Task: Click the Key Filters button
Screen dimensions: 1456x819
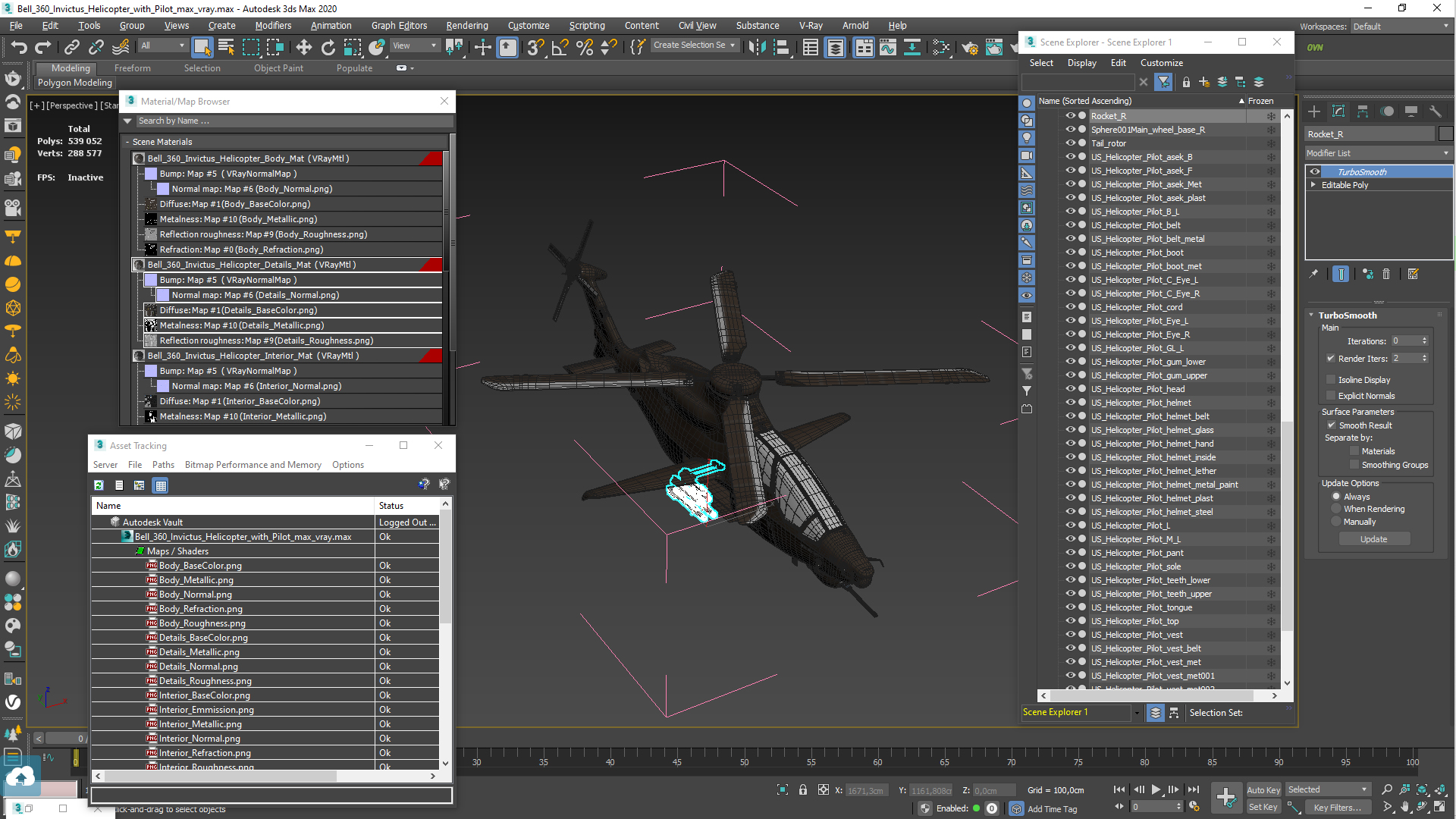Action: pyautogui.click(x=1338, y=808)
